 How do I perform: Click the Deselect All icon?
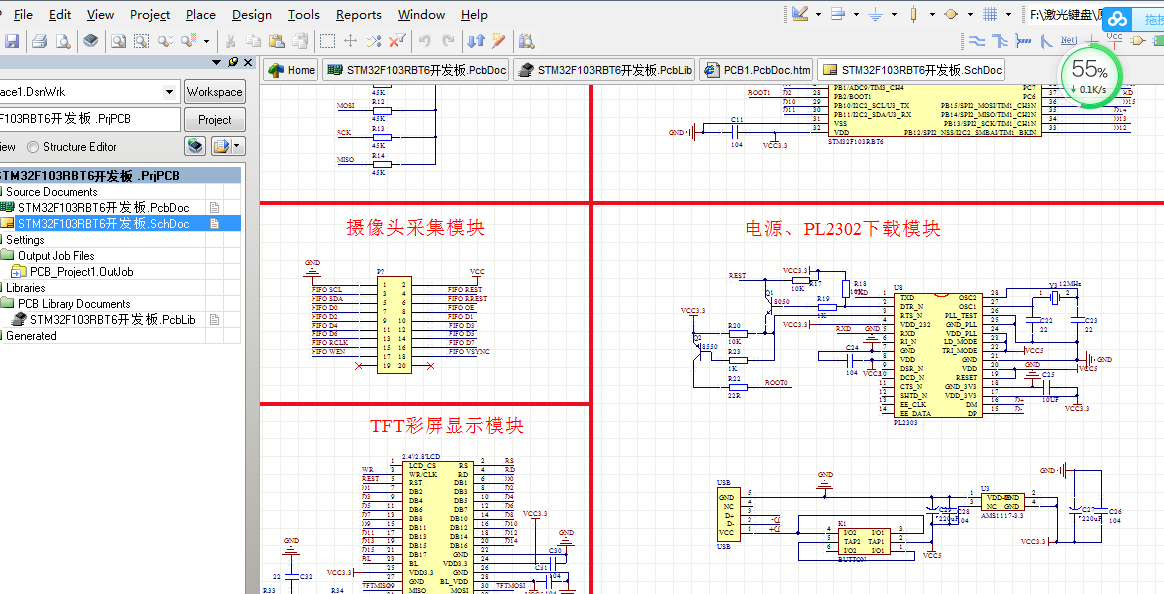(374, 41)
